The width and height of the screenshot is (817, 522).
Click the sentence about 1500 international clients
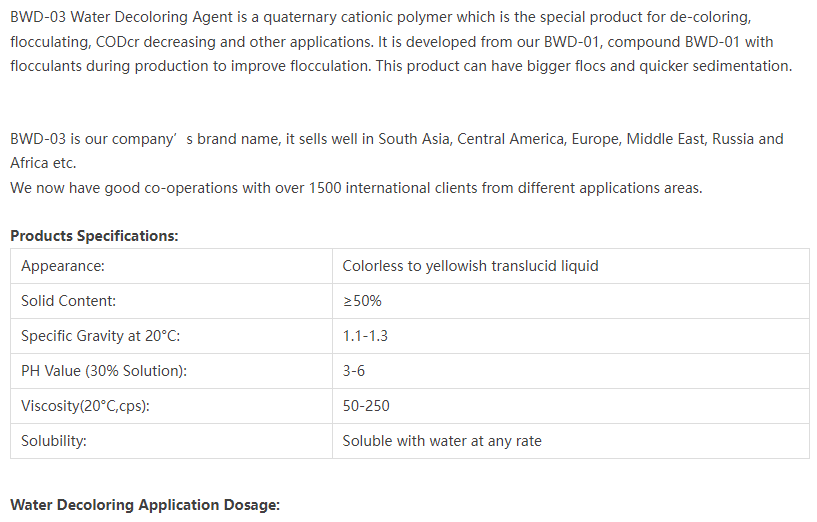click(x=356, y=187)
